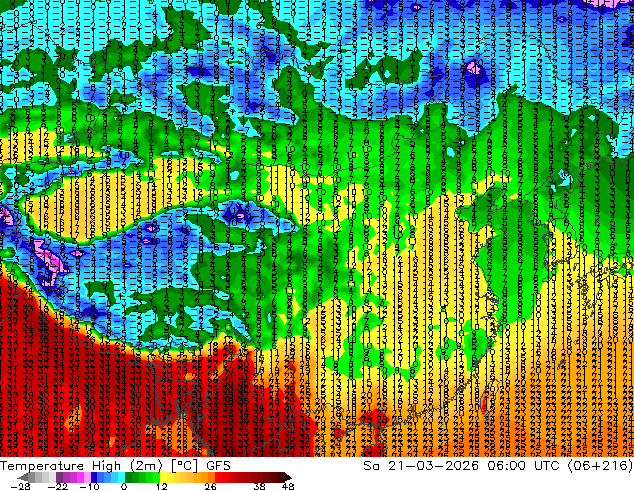Click the '12' legend label

(162, 486)
